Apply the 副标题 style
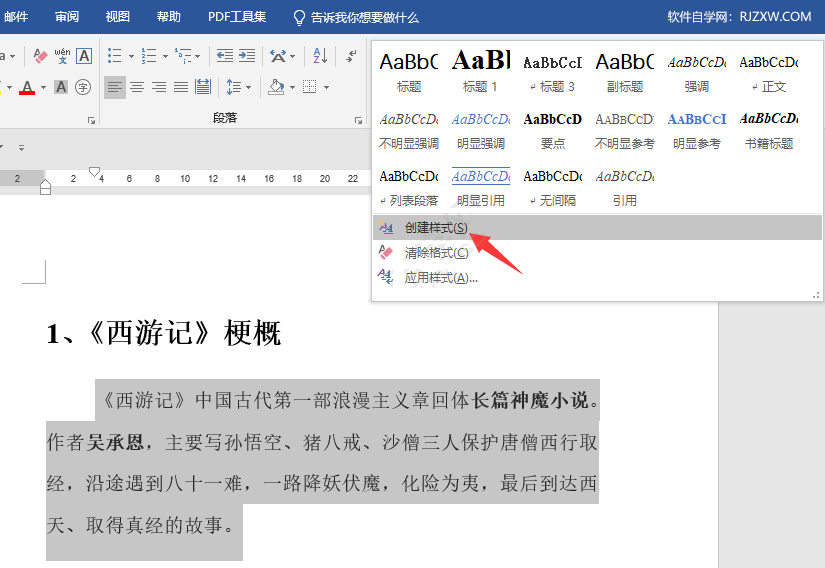 (625, 73)
